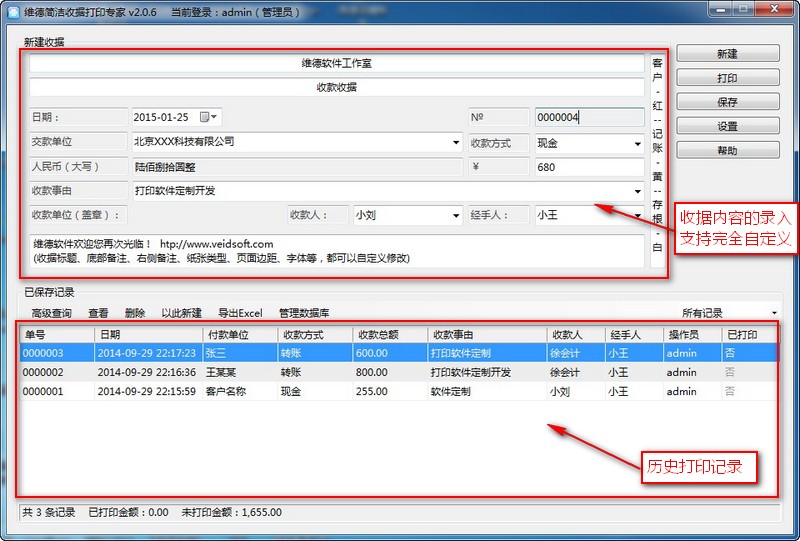Click 共 3 条记录 status text
The image size is (800, 541).
click(x=48, y=512)
